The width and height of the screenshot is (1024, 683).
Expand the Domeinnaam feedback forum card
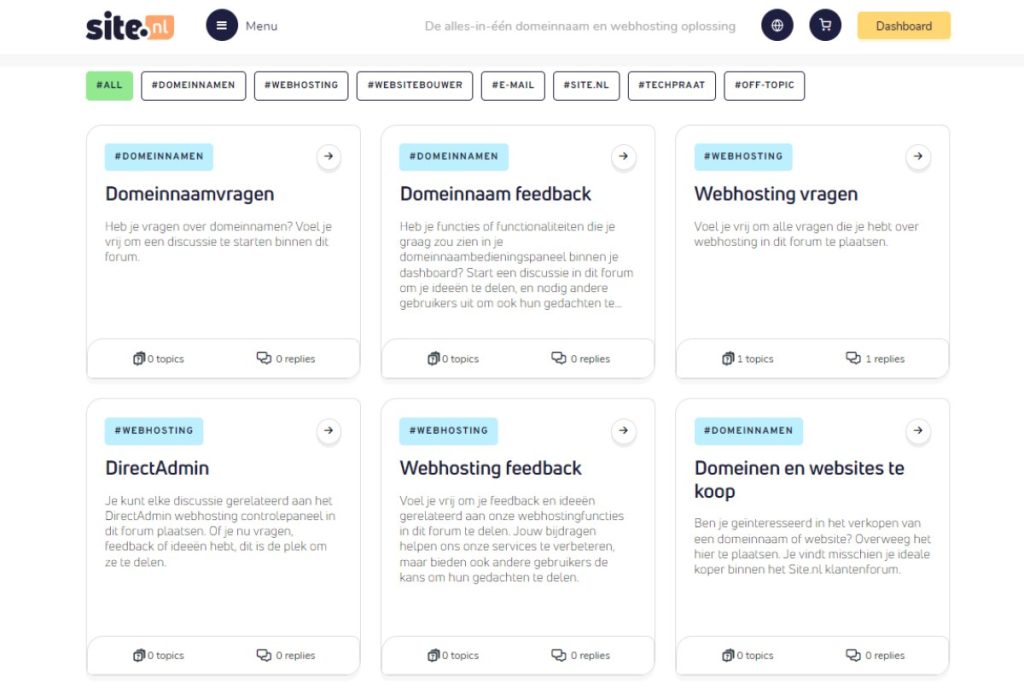click(624, 156)
